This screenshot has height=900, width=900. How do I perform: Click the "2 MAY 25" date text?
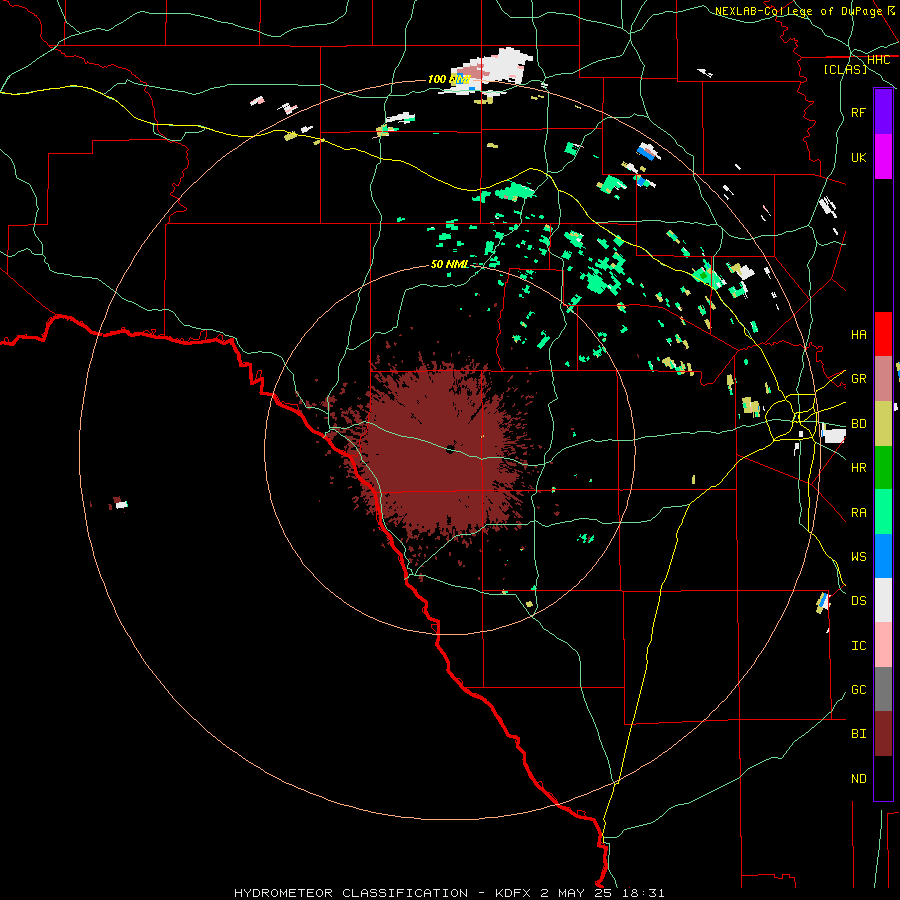(577, 893)
